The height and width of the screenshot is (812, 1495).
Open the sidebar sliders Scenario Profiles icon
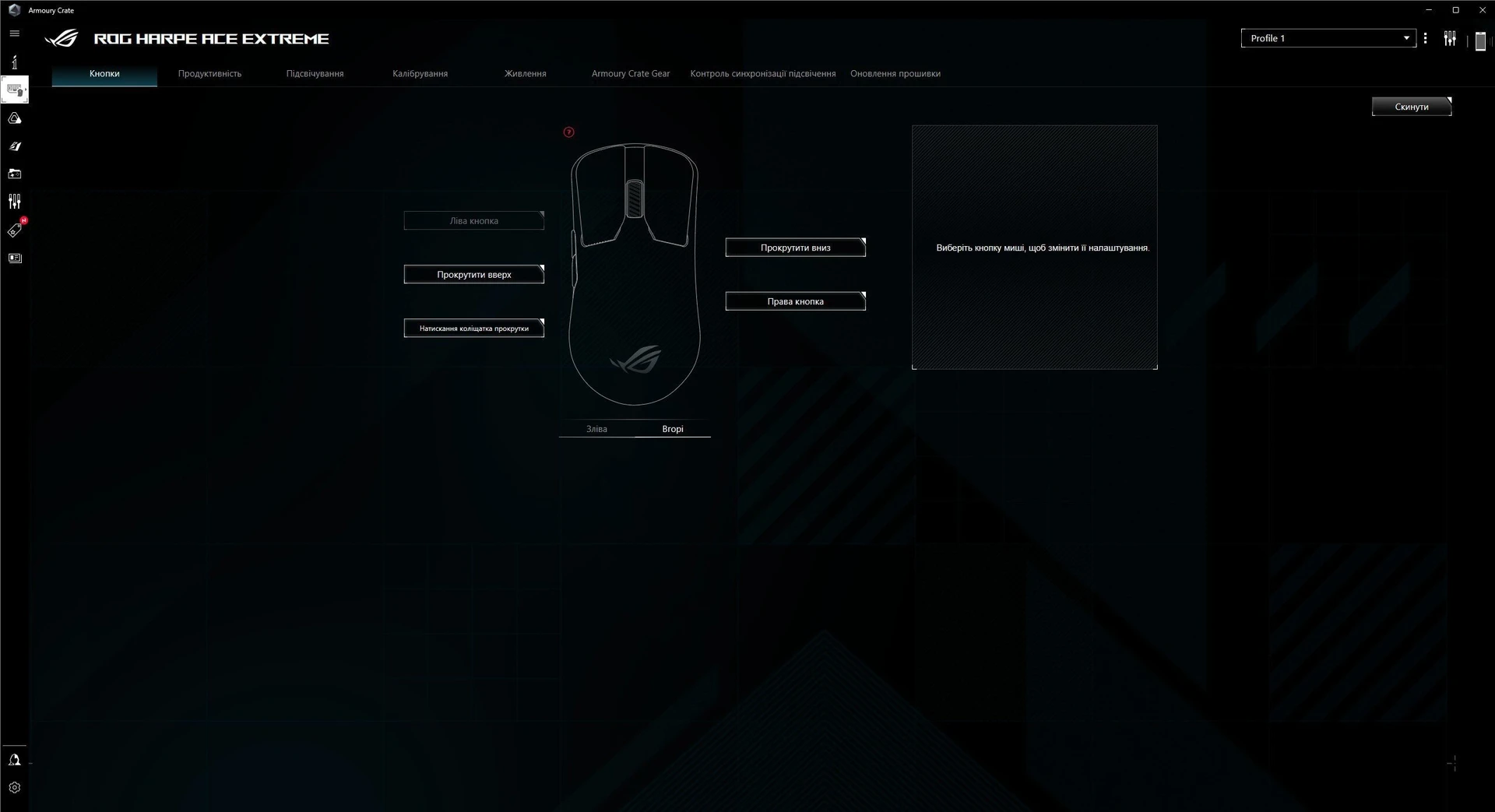14,202
